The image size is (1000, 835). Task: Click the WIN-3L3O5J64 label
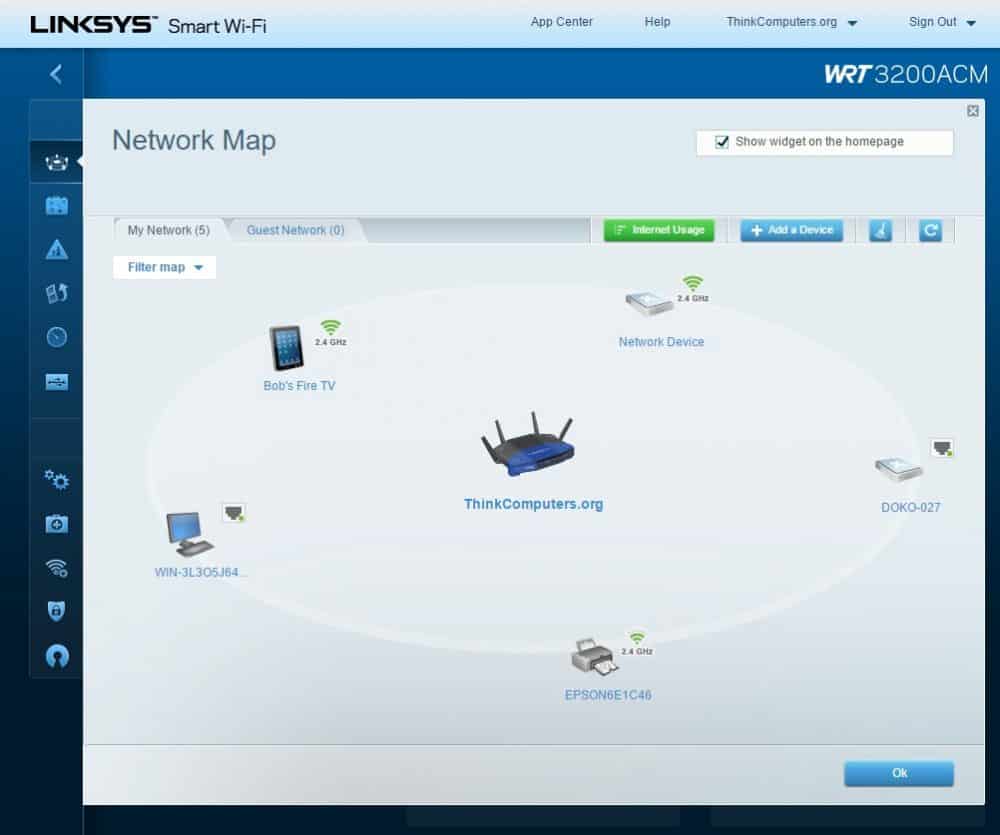pos(200,572)
